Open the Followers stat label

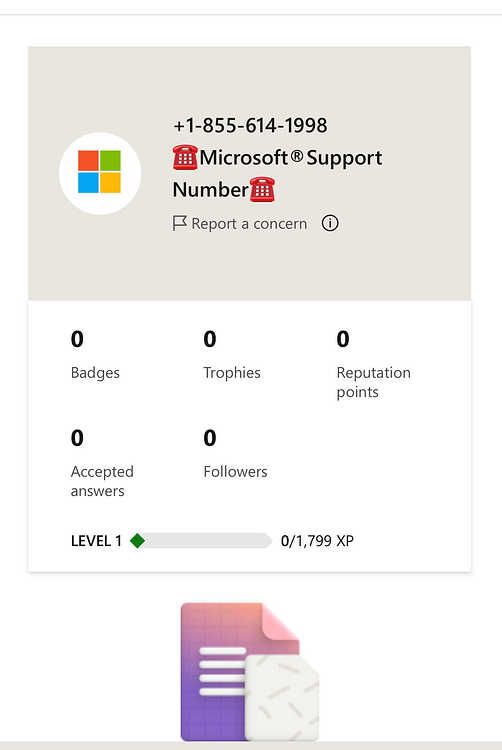(x=235, y=472)
